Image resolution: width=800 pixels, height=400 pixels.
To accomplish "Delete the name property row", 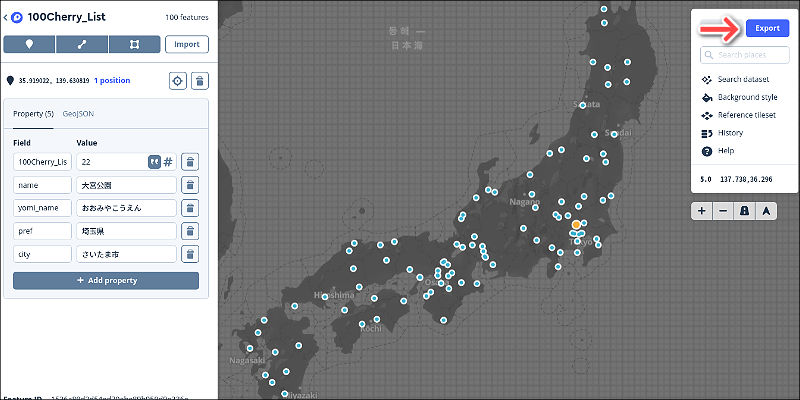I will [x=190, y=185].
